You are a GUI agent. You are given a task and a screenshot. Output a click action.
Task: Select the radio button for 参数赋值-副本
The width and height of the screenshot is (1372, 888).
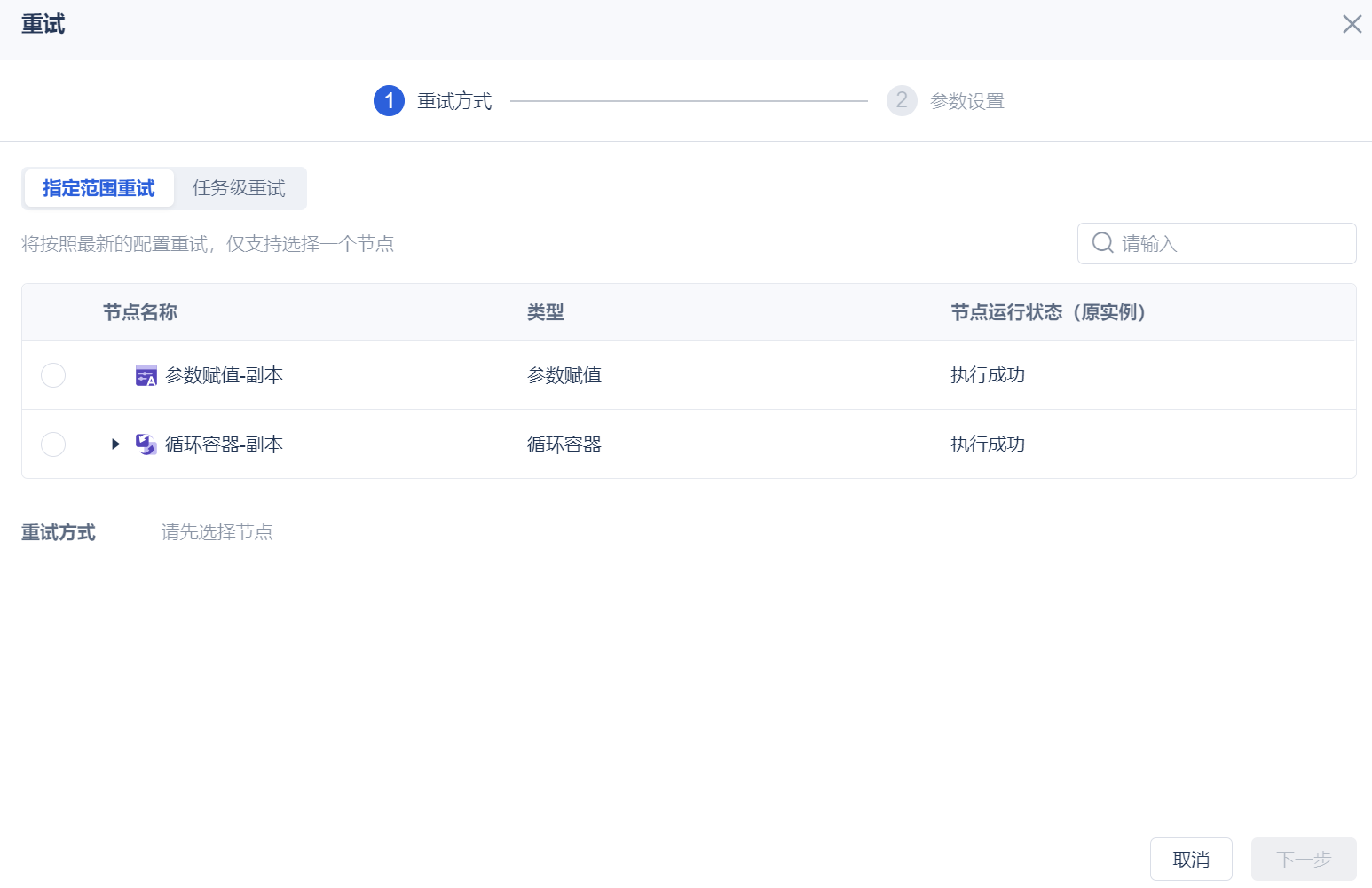(x=53, y=375)
